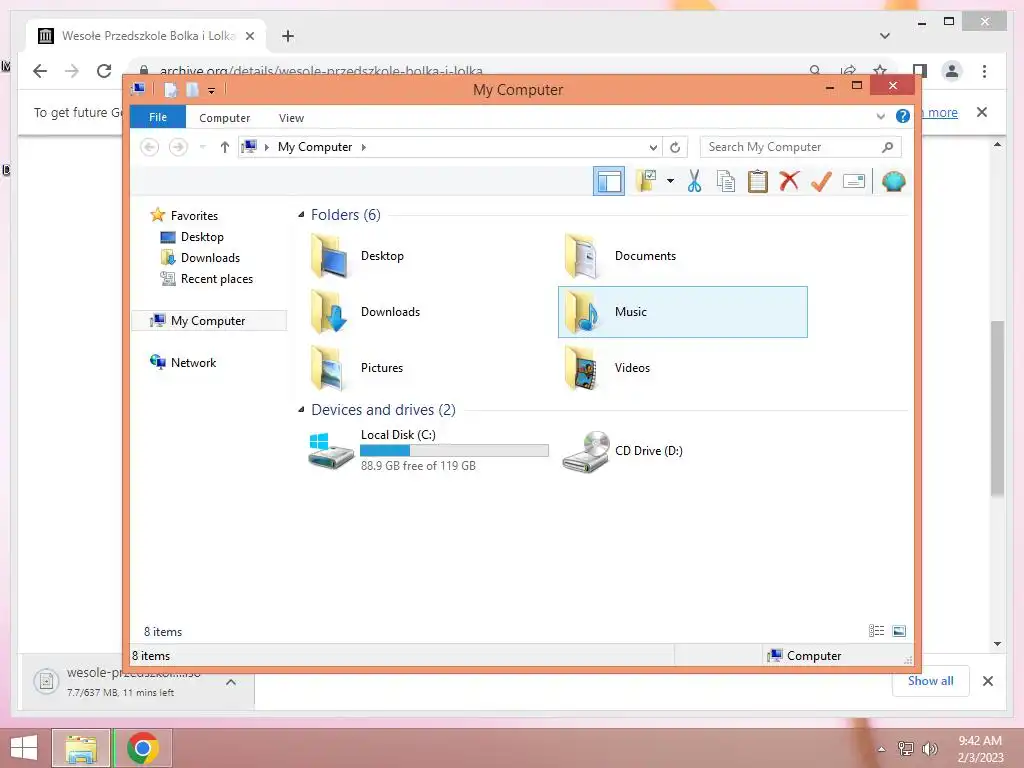Click the blue Help question mark icon
1024x768 pixels.
coord(903,116)
